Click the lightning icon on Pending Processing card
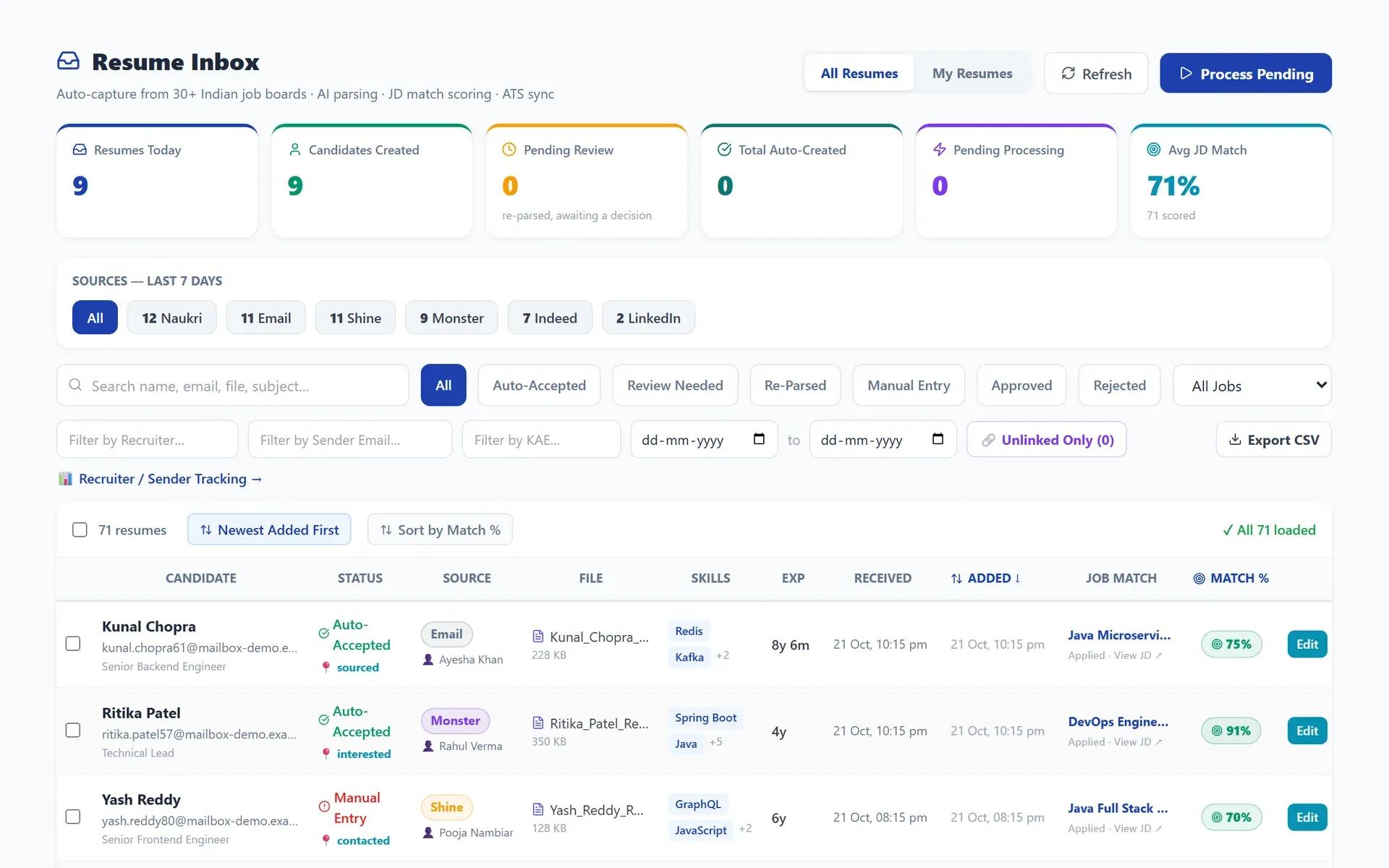This screenshot has height=868, width=1389. [940, 150]
